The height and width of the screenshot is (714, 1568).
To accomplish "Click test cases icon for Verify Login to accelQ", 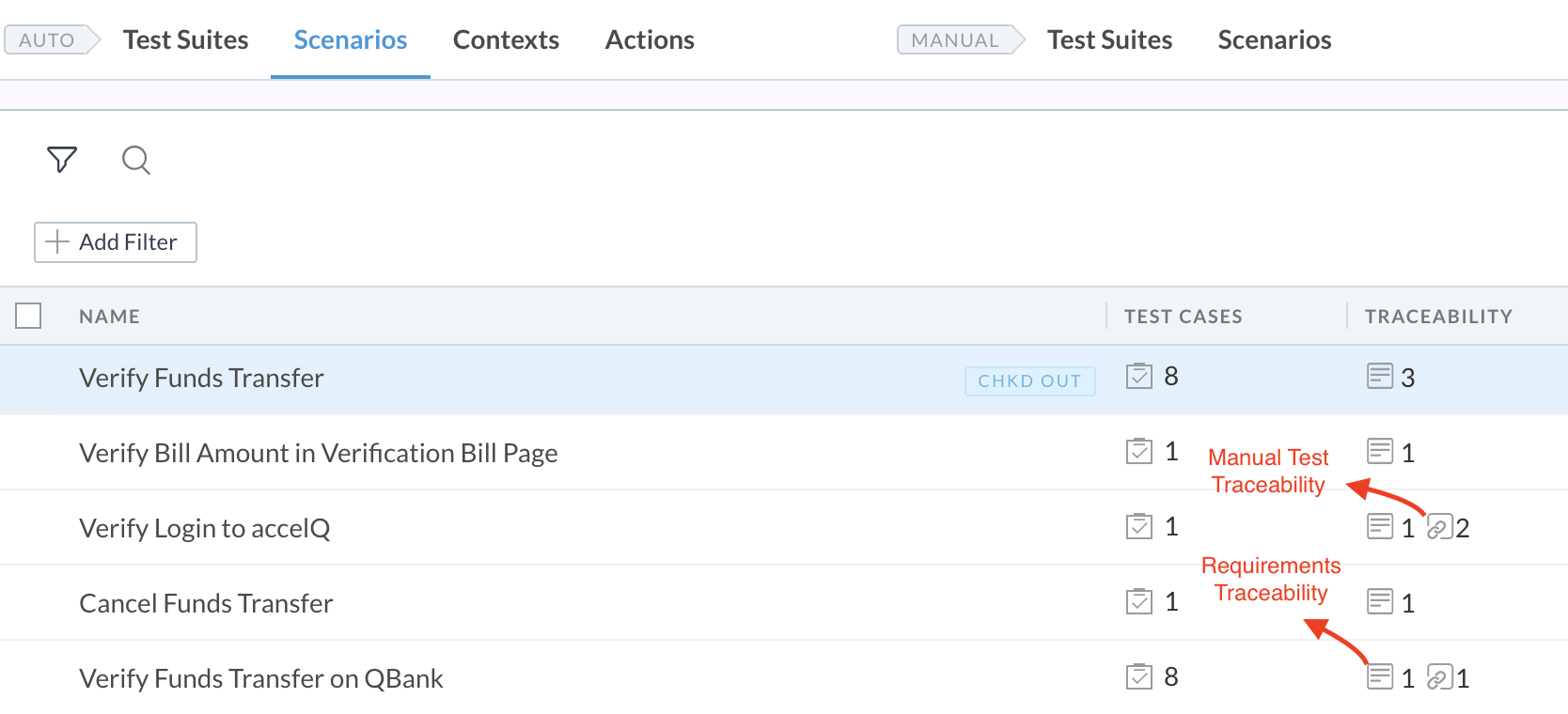I will click(1139, 526).
